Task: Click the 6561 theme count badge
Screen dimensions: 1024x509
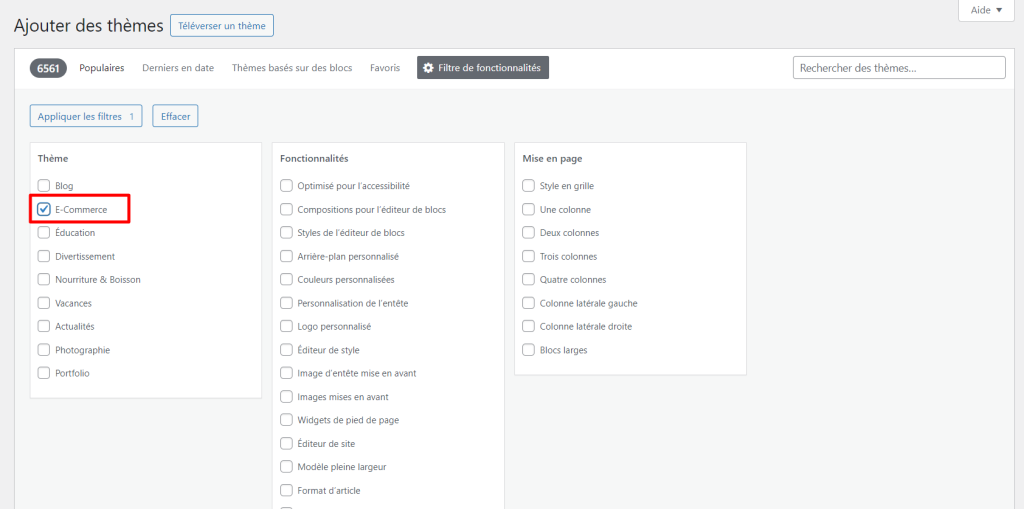Action: [x=48, y=68]
